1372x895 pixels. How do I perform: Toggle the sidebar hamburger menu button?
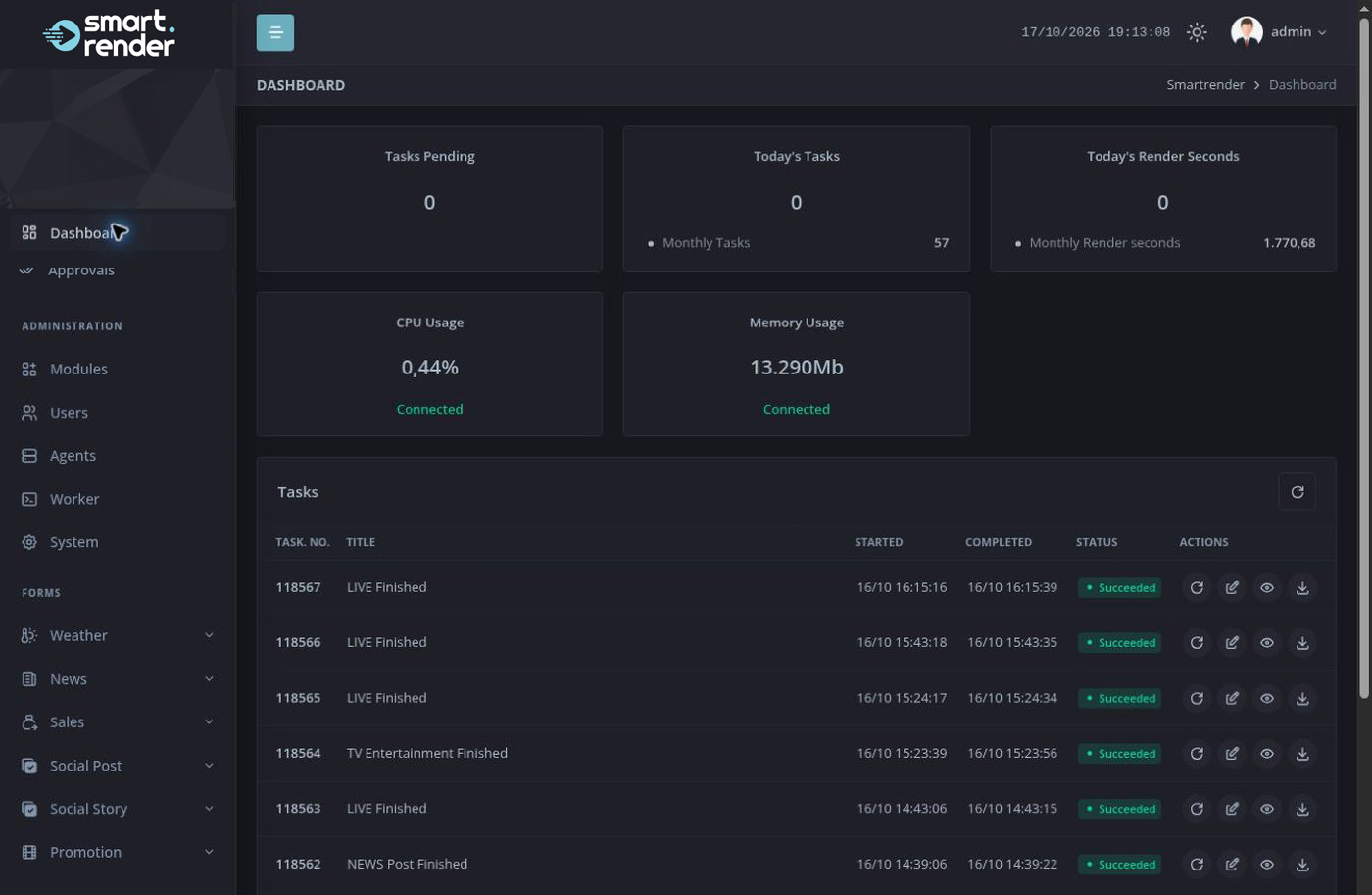click(274, 32)
